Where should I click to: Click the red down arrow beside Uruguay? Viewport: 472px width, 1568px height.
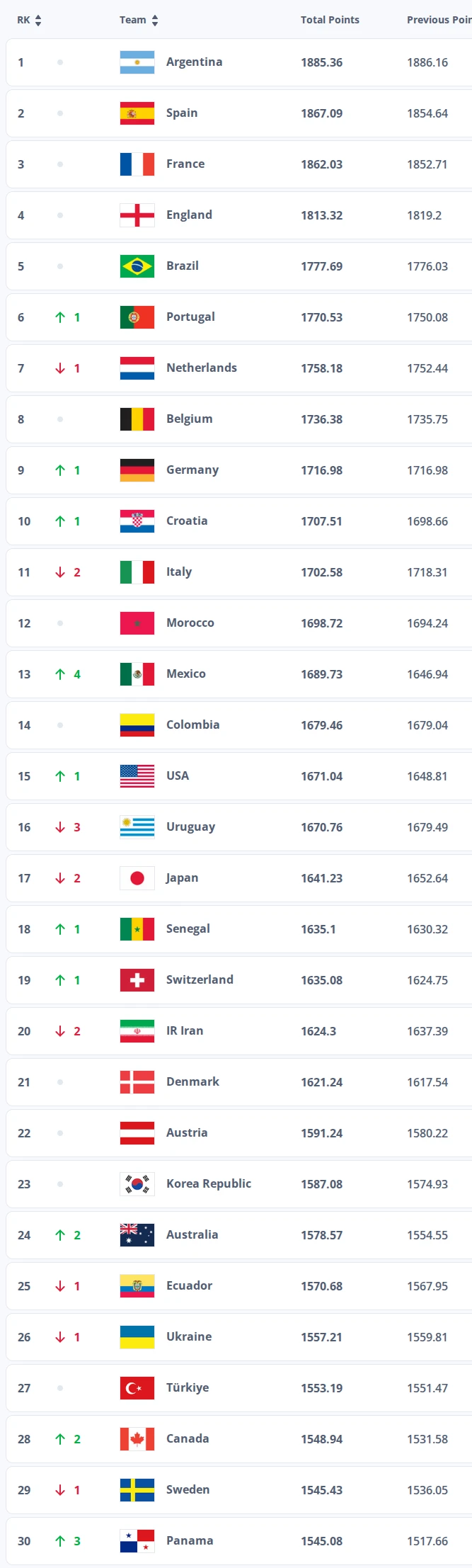point(60,827)
